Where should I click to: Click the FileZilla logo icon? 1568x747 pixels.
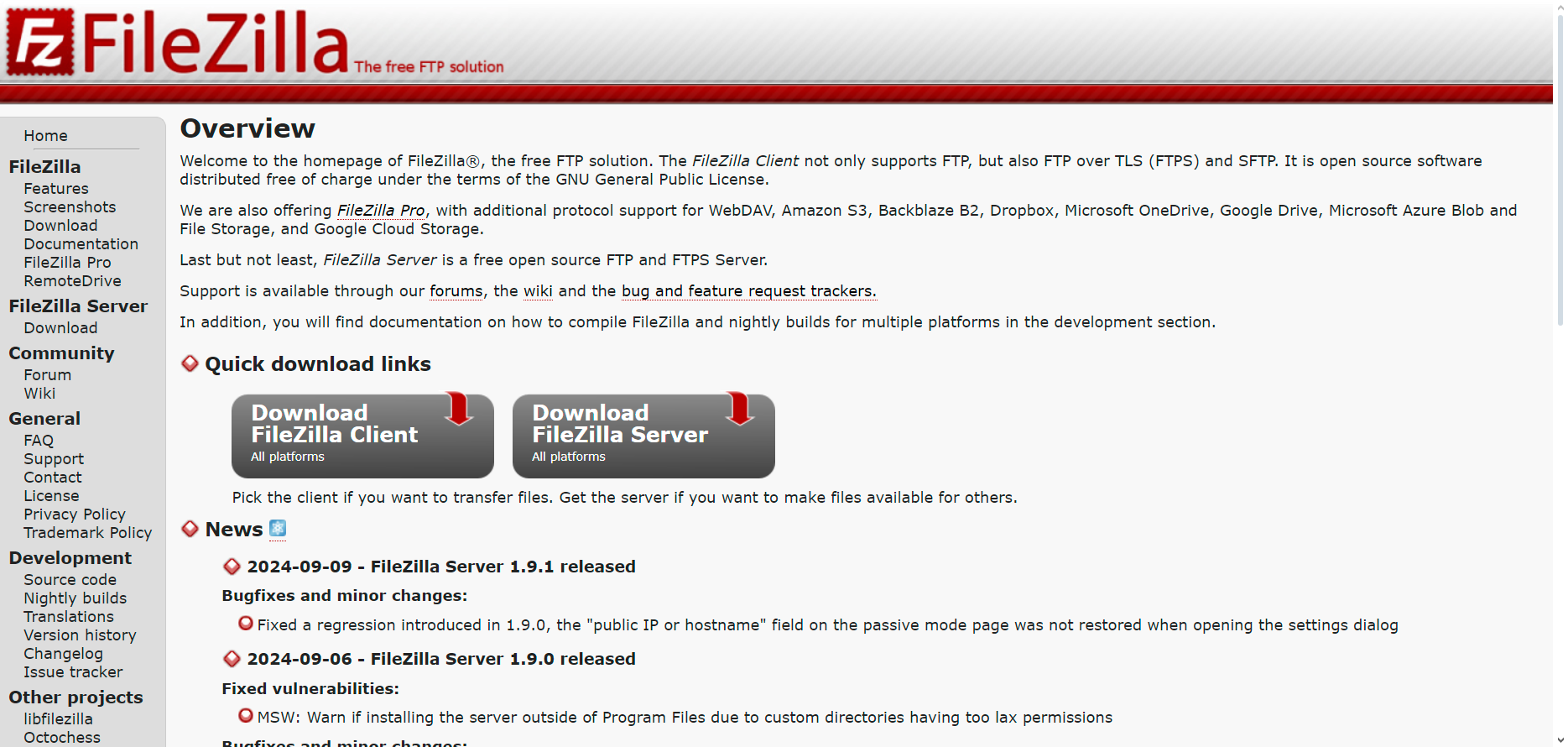(x=39, y=42)
